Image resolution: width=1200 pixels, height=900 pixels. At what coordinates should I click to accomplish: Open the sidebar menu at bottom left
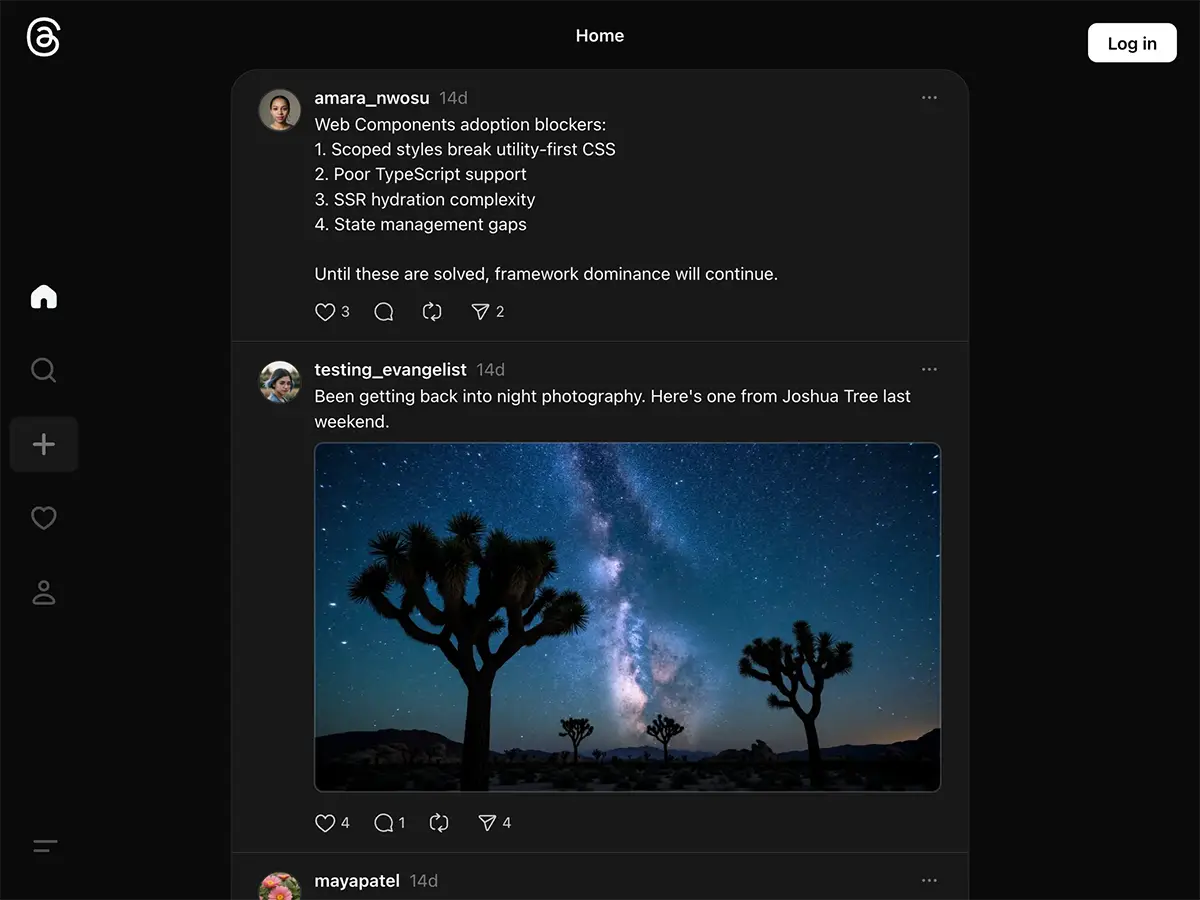(x=43, y=846)
